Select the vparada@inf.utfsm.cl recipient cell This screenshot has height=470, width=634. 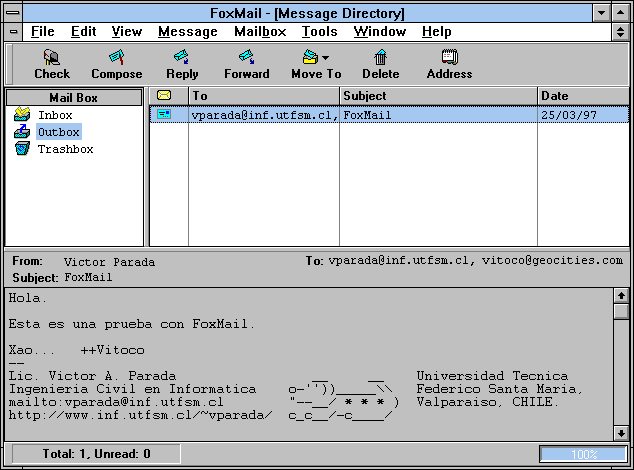[264, 115]
